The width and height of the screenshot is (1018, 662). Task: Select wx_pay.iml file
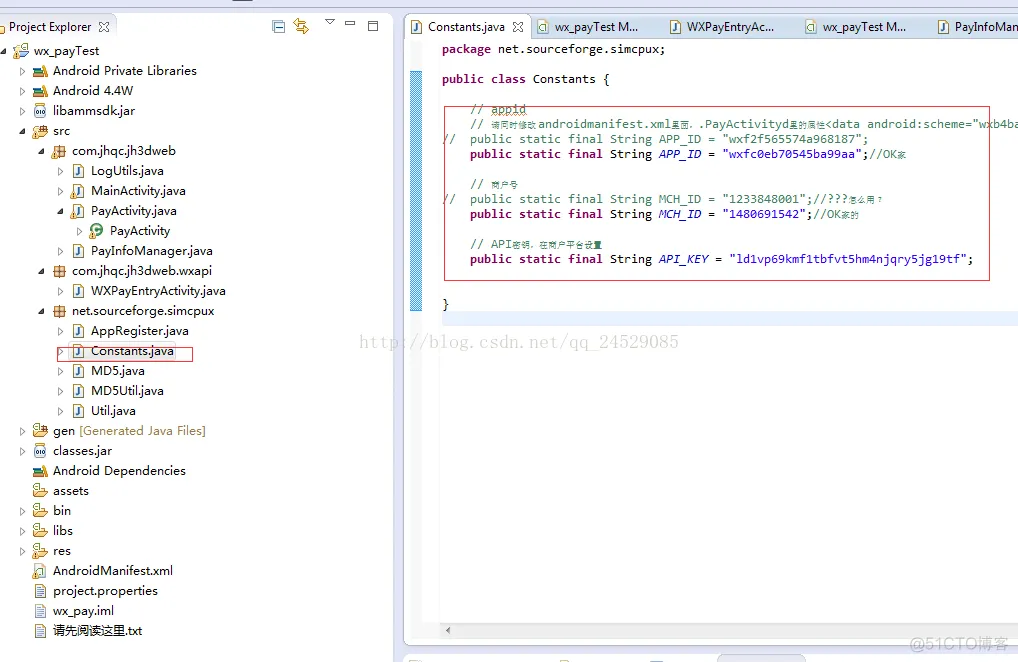tap(83, 611)
